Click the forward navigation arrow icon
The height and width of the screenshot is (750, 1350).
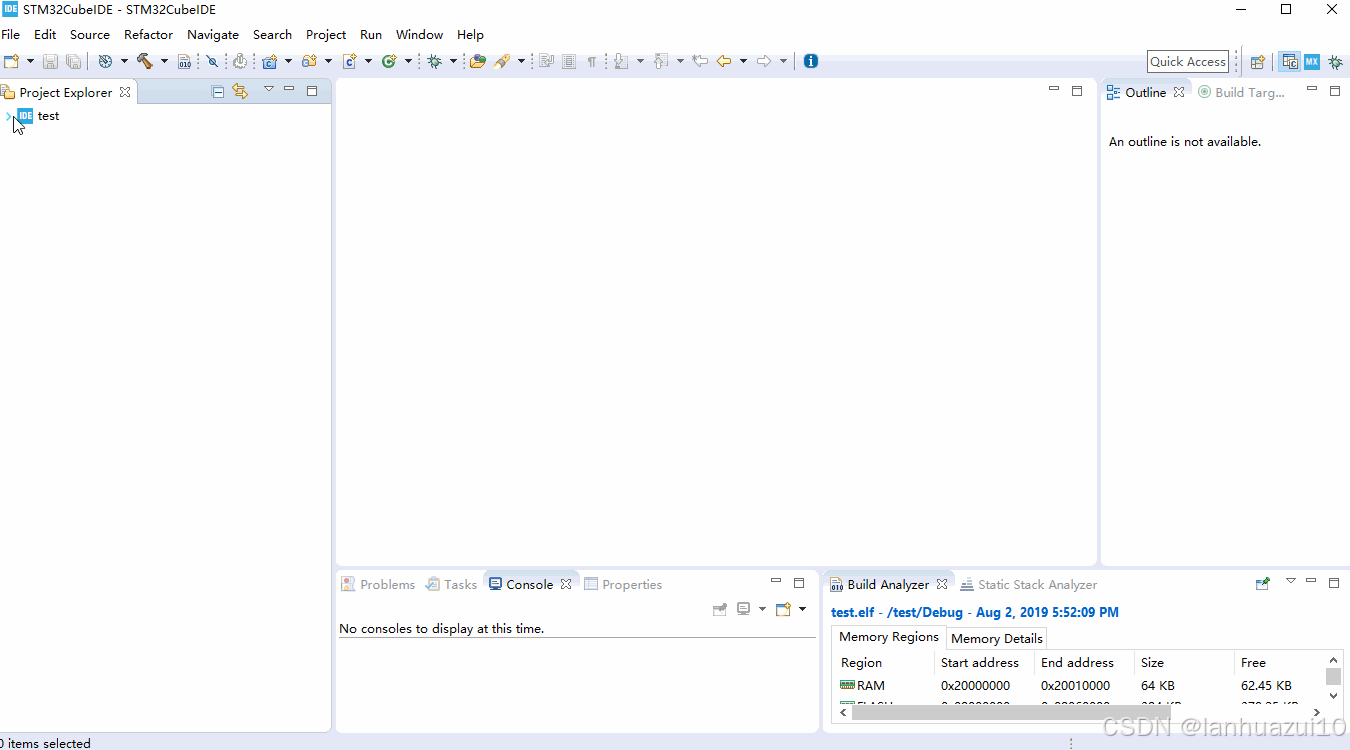click(x=764, y=61)
